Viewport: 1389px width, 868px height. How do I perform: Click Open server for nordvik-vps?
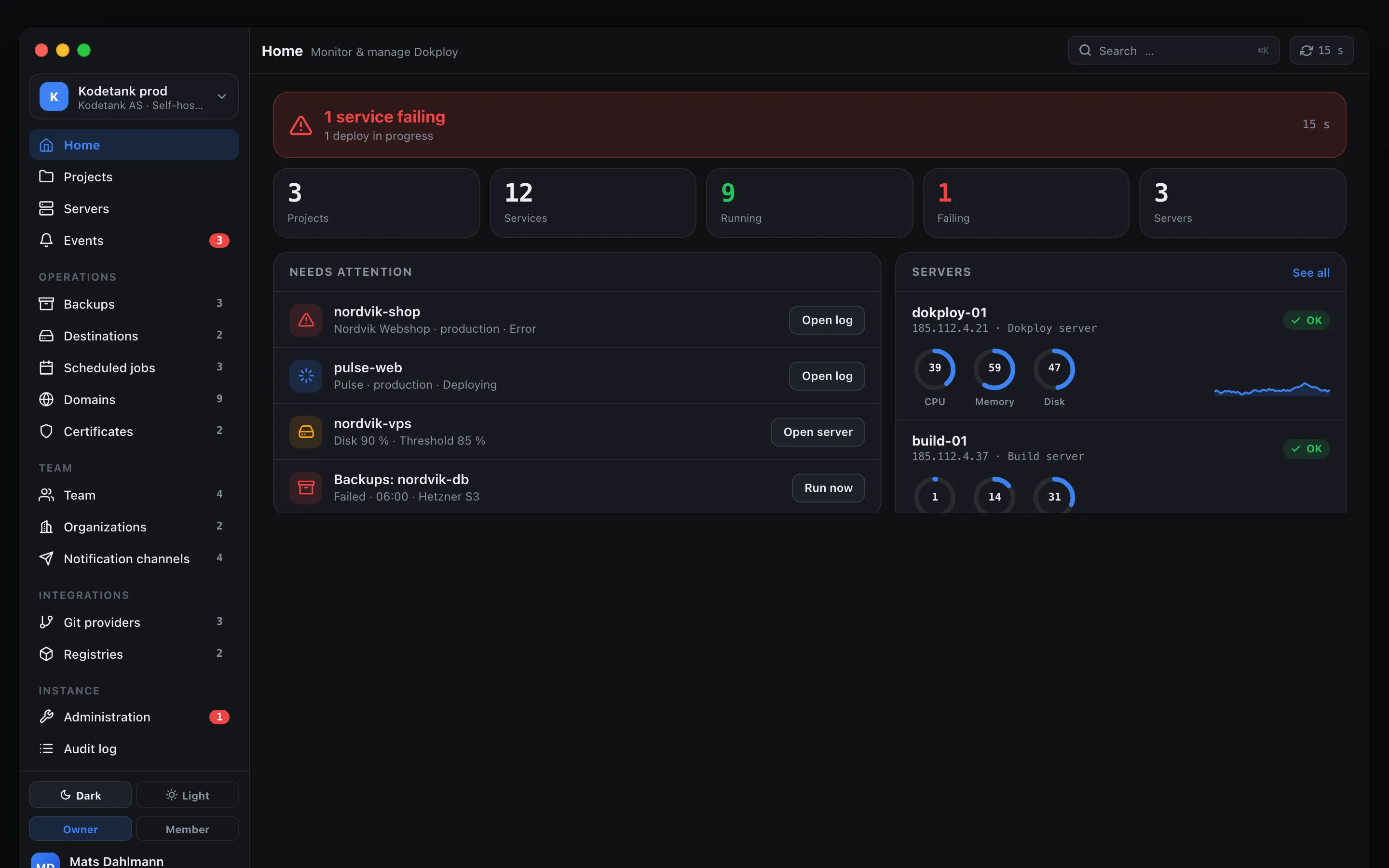(817, 432)
